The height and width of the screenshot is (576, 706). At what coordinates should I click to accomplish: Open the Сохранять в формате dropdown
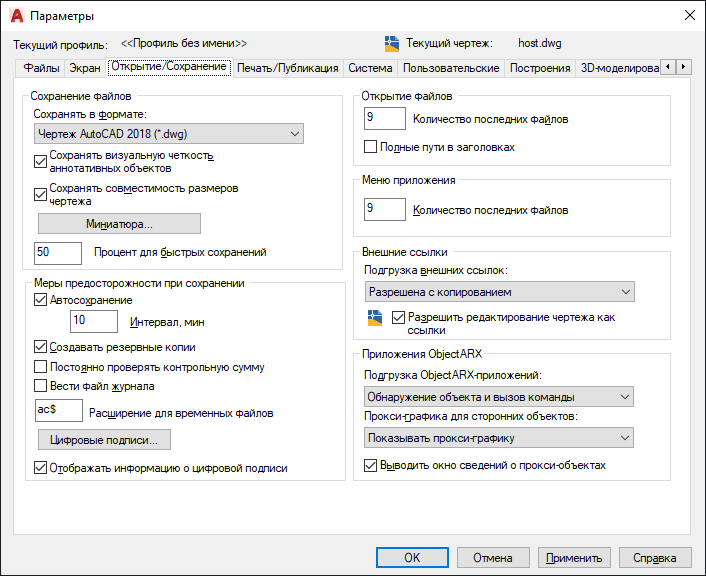click(x=168, y=133)
